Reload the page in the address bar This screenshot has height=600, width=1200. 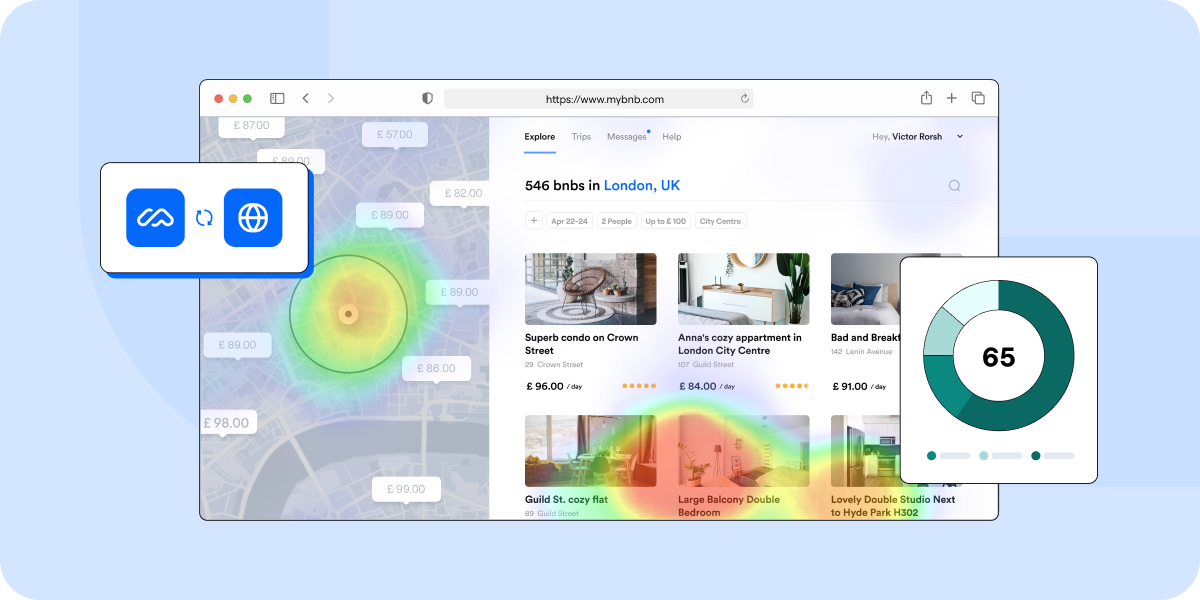[x=744, y=99]
